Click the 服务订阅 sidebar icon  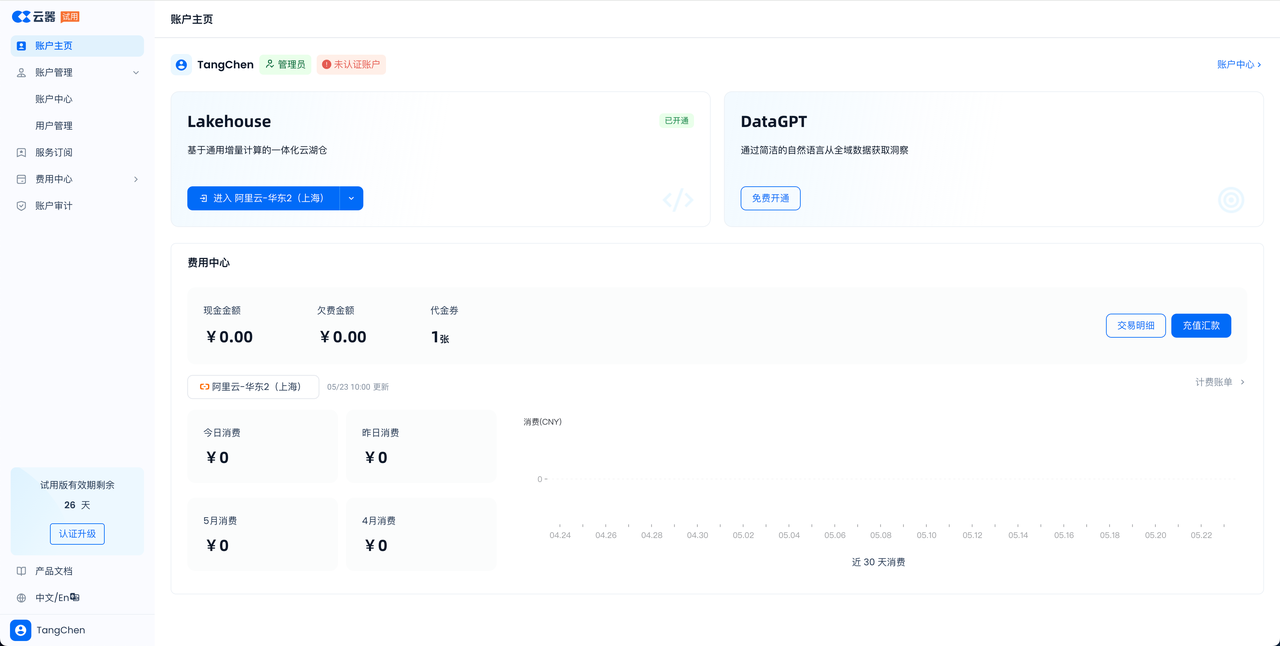tap(21, 153)
